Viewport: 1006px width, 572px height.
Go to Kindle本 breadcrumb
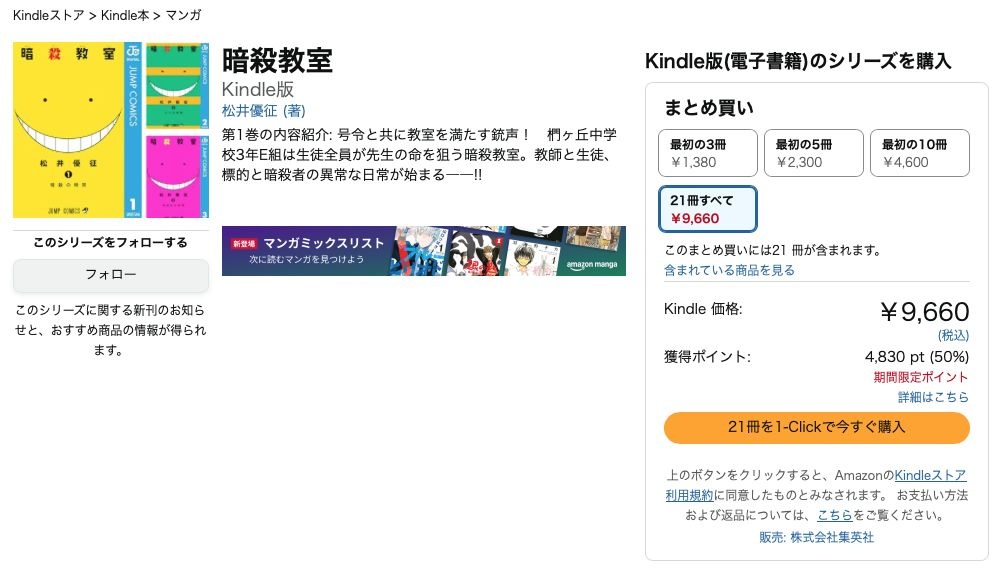(124, 15)
